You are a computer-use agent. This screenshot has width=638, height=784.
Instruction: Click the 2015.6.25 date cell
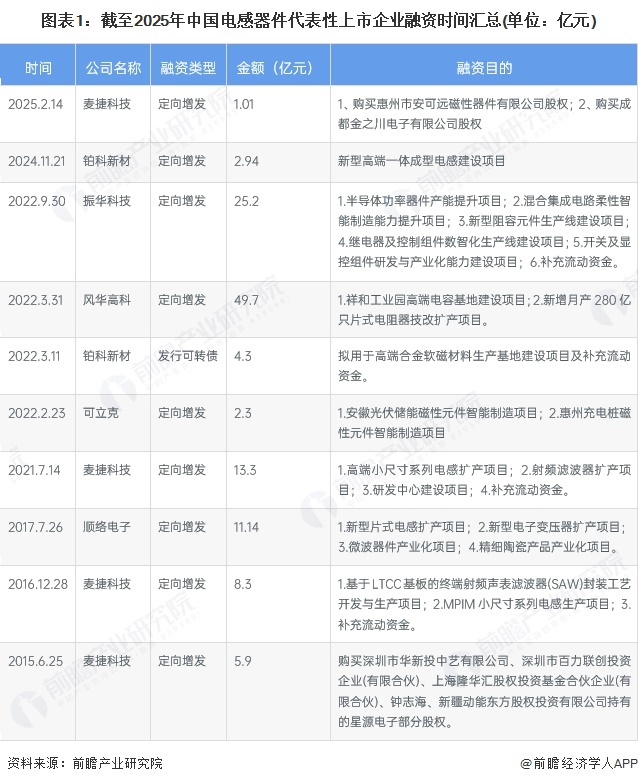(34, 661)
